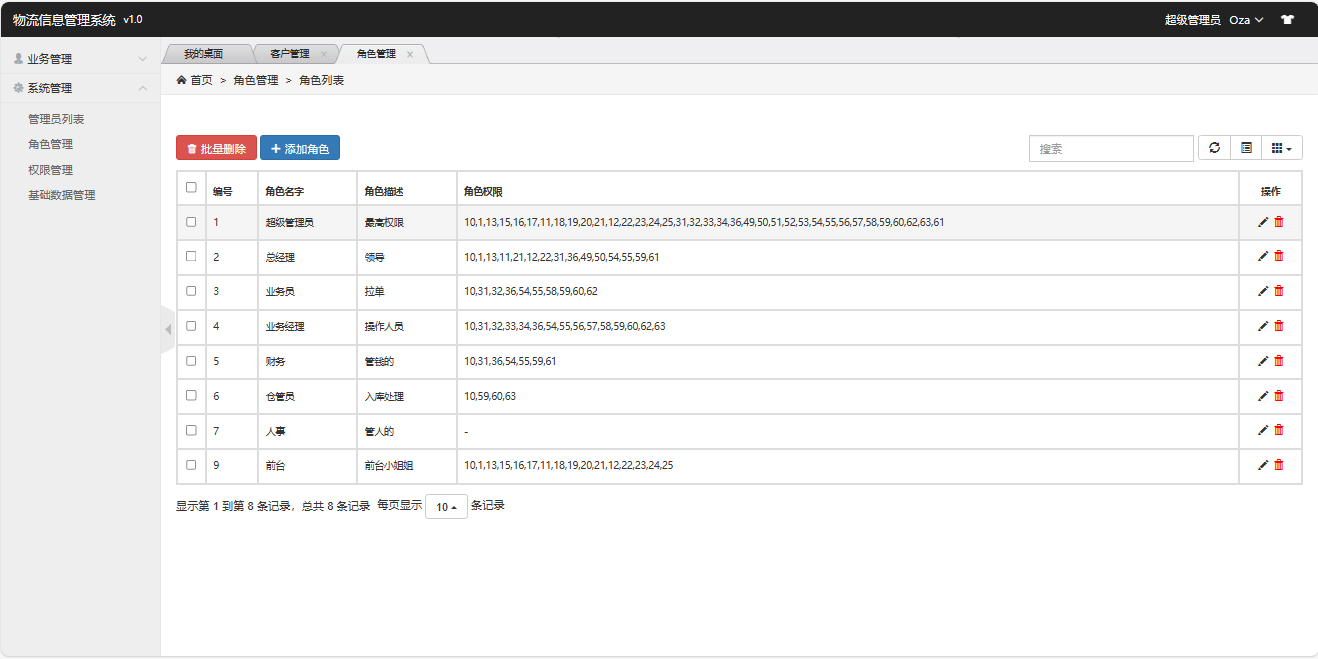Viewport: 1318px width, 659px height.
Task: Click the 角色描述 column header
Action: [406, 188]
